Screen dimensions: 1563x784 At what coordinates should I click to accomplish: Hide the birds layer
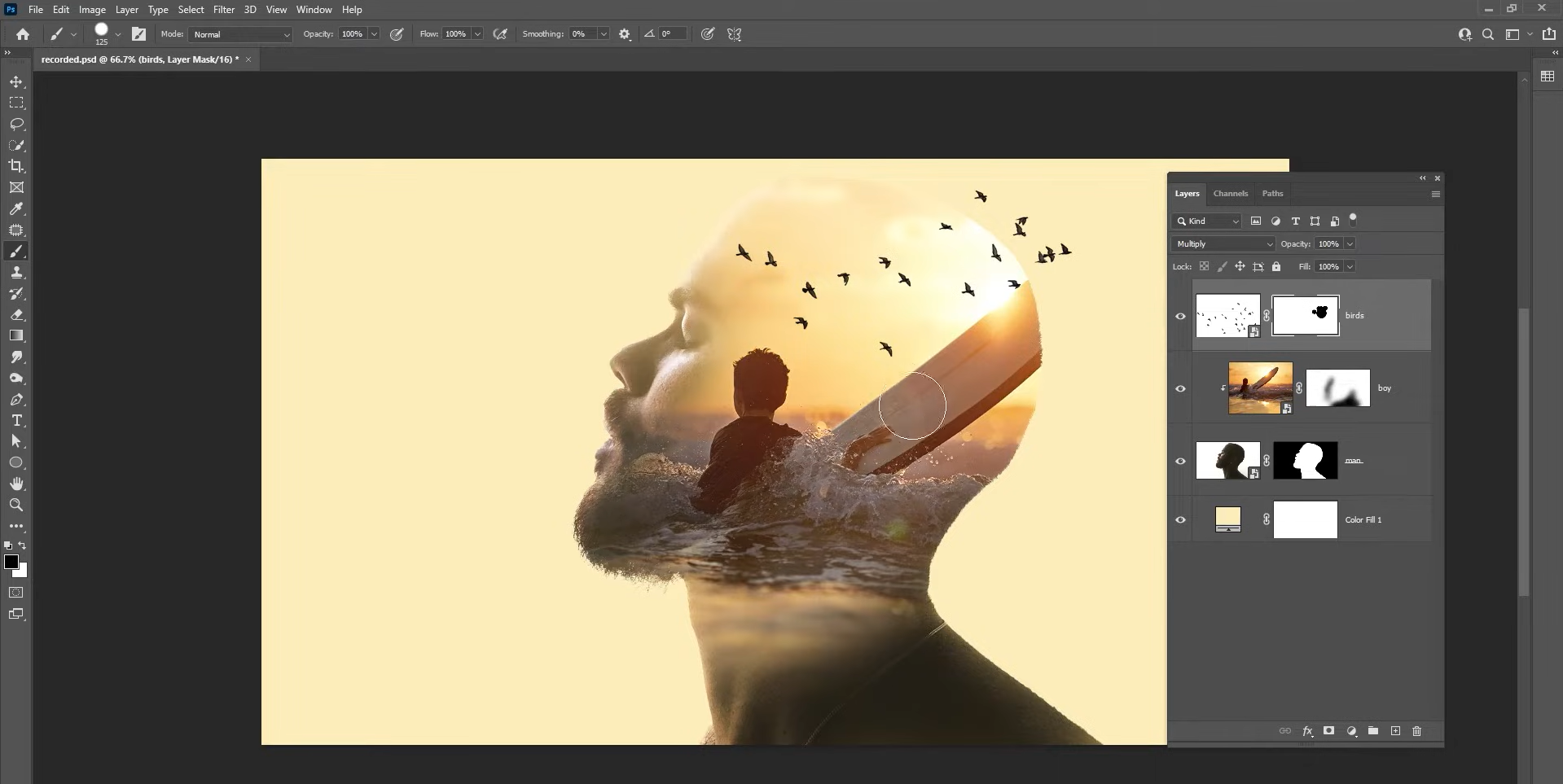[1181, 316]
